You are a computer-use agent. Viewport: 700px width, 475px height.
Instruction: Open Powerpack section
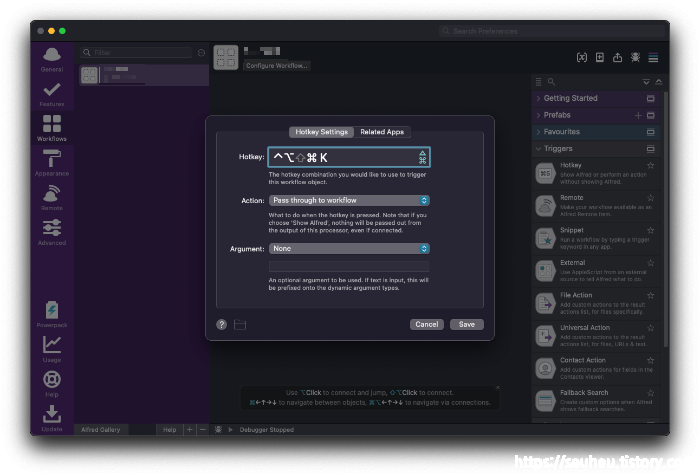pos(52,315)
